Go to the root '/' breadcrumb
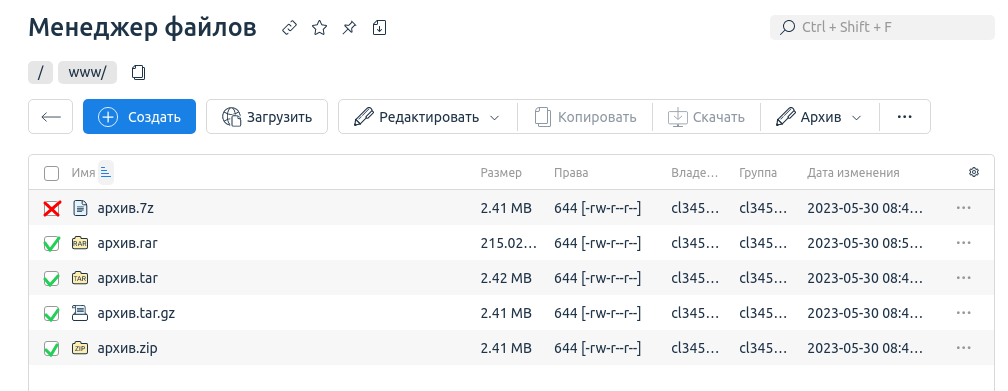 coord(40,72)
